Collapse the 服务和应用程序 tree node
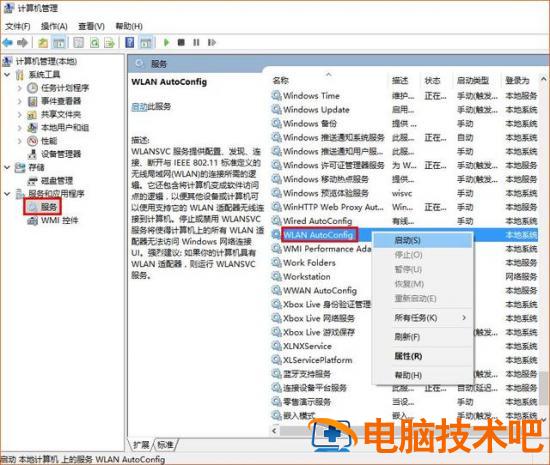This screenshot has width=550, height=465. (7, 194)
